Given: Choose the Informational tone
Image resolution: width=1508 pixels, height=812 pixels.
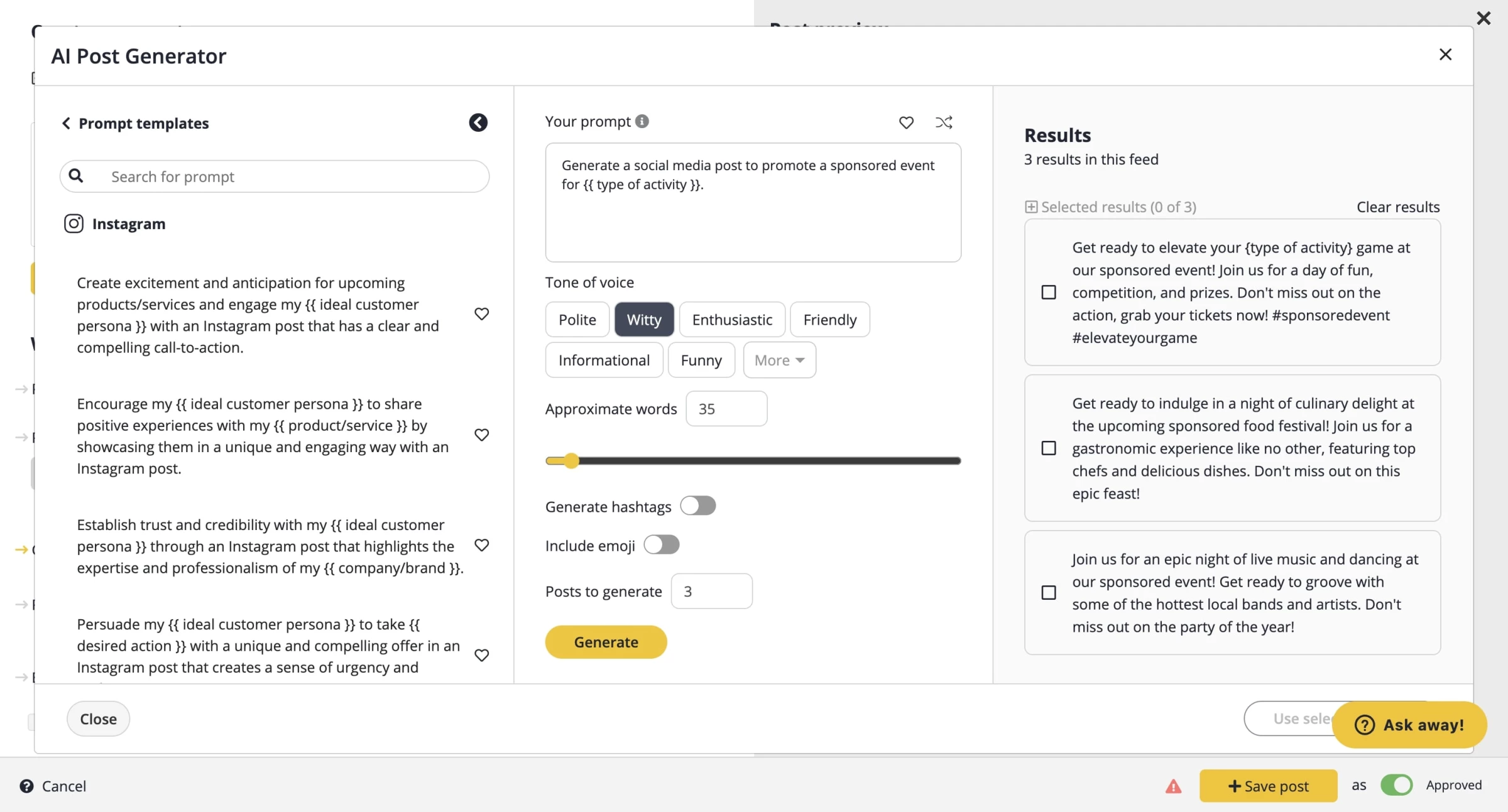Looking at the screenshot, I should [x=604, y=360].
